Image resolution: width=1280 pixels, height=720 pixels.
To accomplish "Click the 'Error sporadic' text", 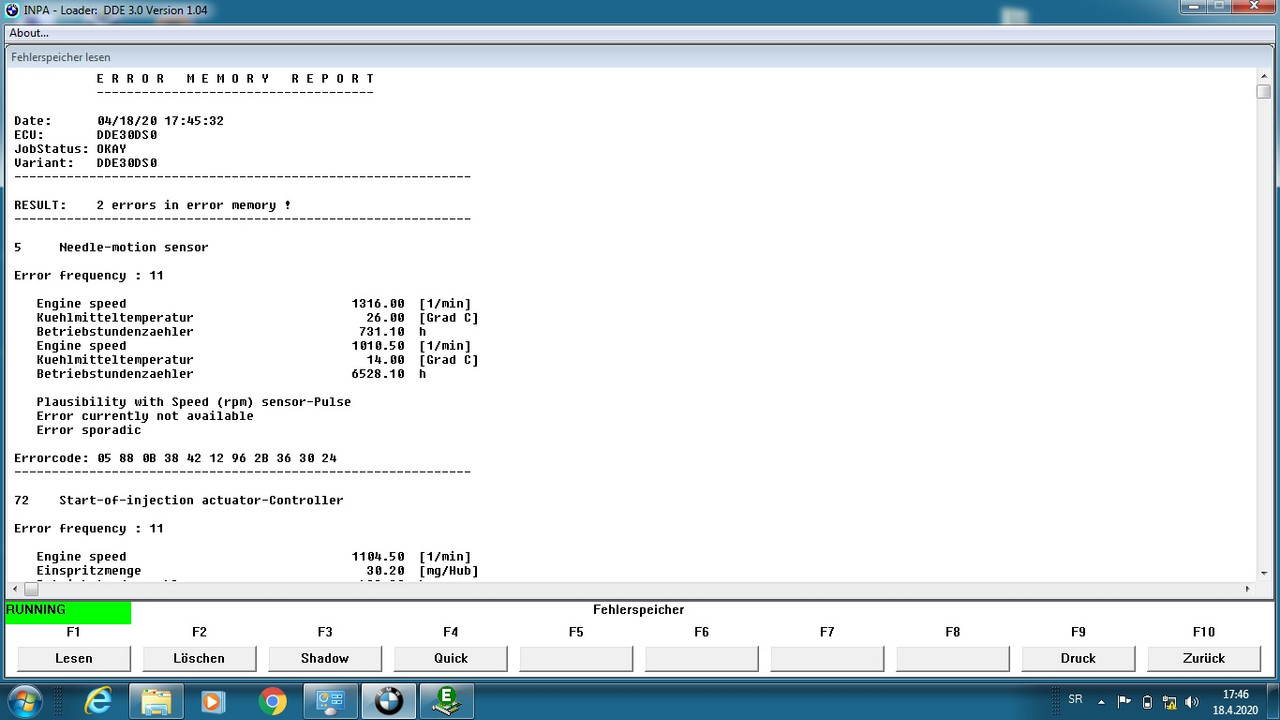I will point(89,429).
